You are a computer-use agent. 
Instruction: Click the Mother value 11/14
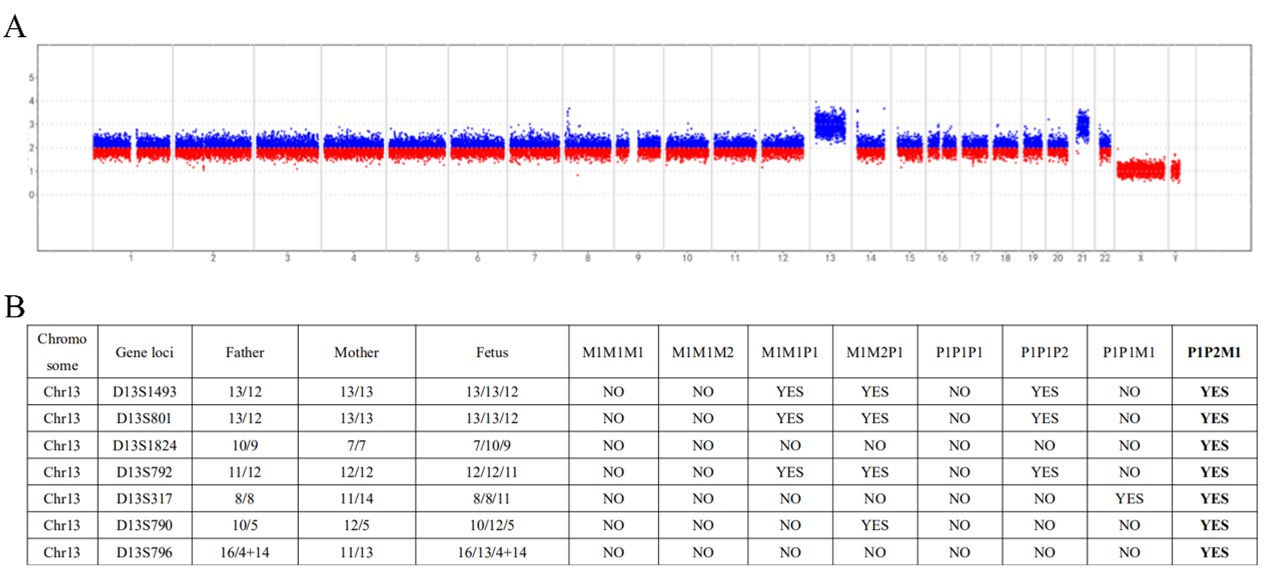click(x=356, y=498)
